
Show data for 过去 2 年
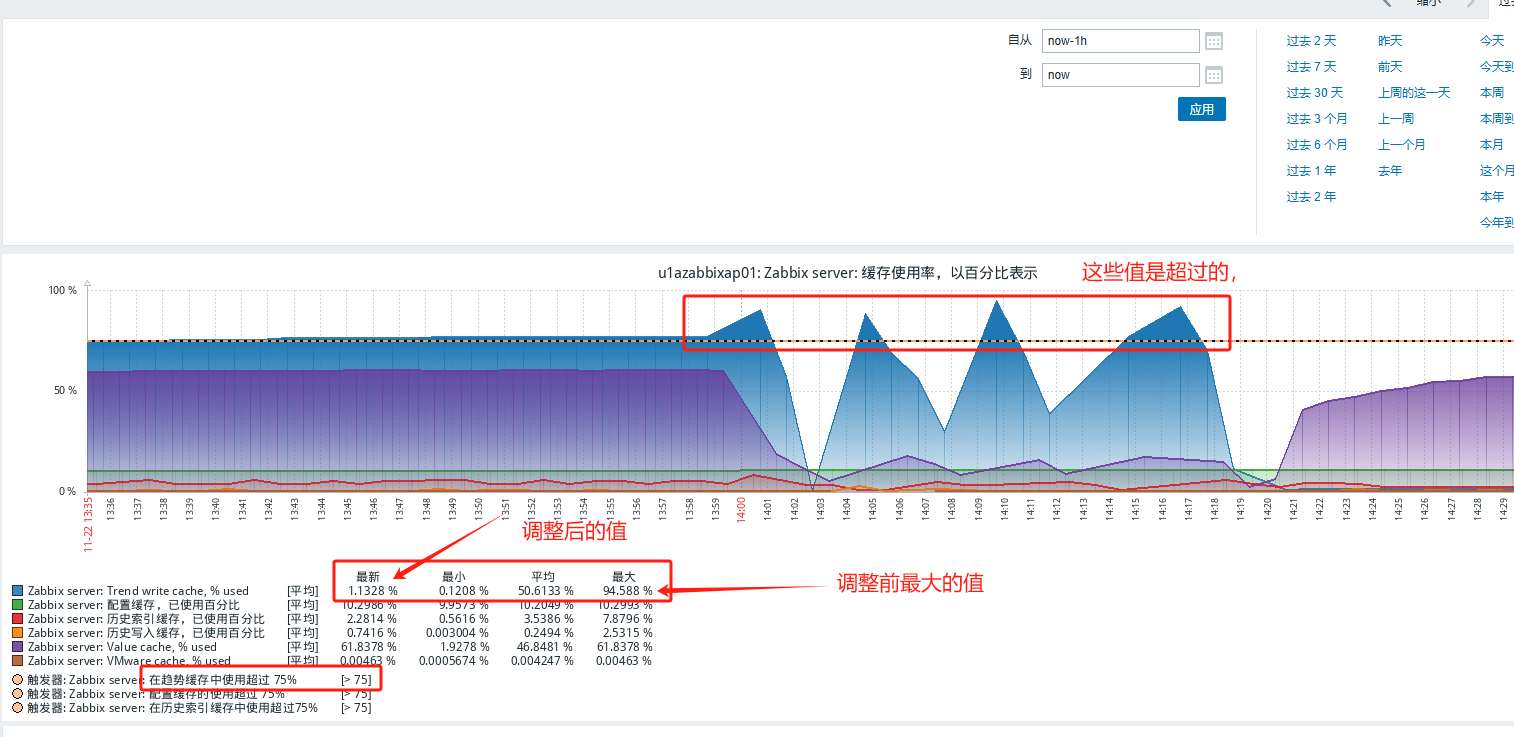(1311, 197)
